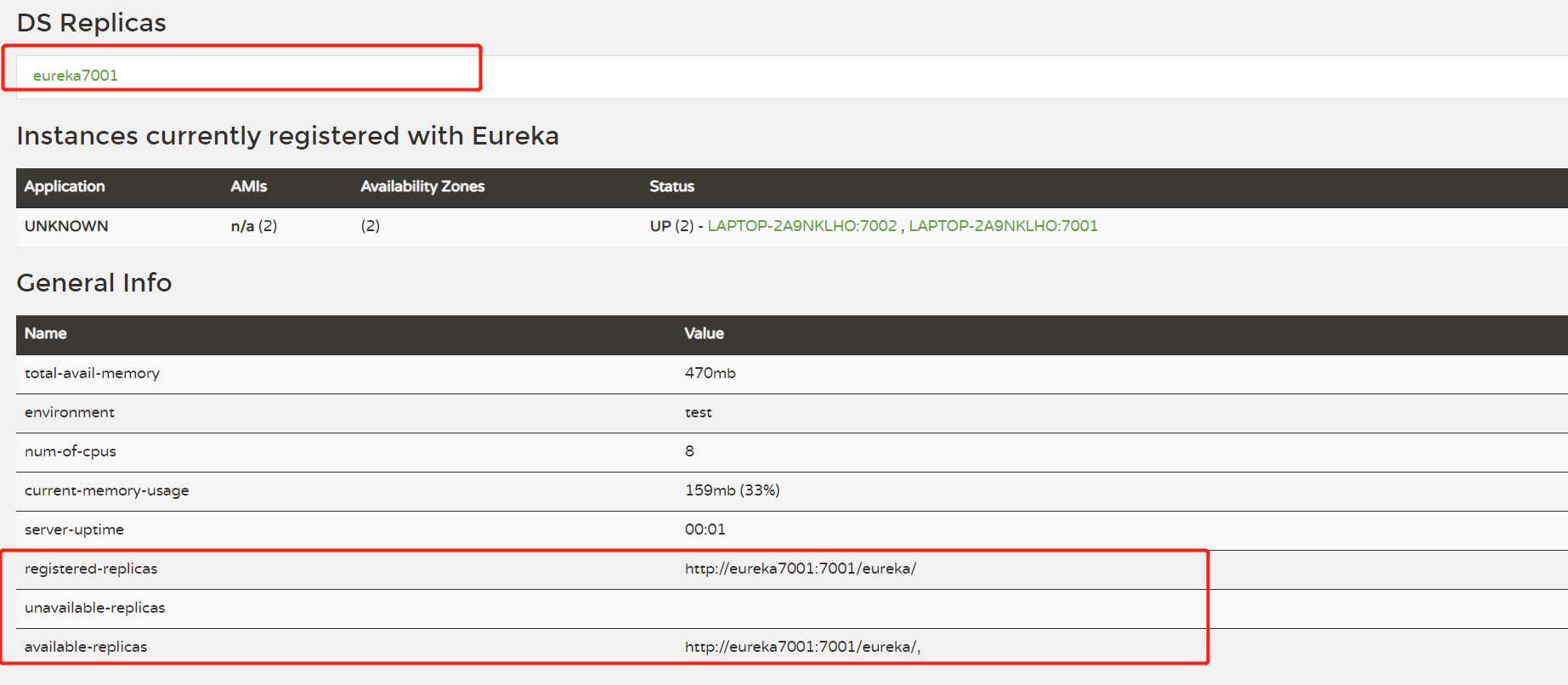Select the available-replicas row name
The width and height of the screenshot is (1568, 685).
click(x=86, y=647)
